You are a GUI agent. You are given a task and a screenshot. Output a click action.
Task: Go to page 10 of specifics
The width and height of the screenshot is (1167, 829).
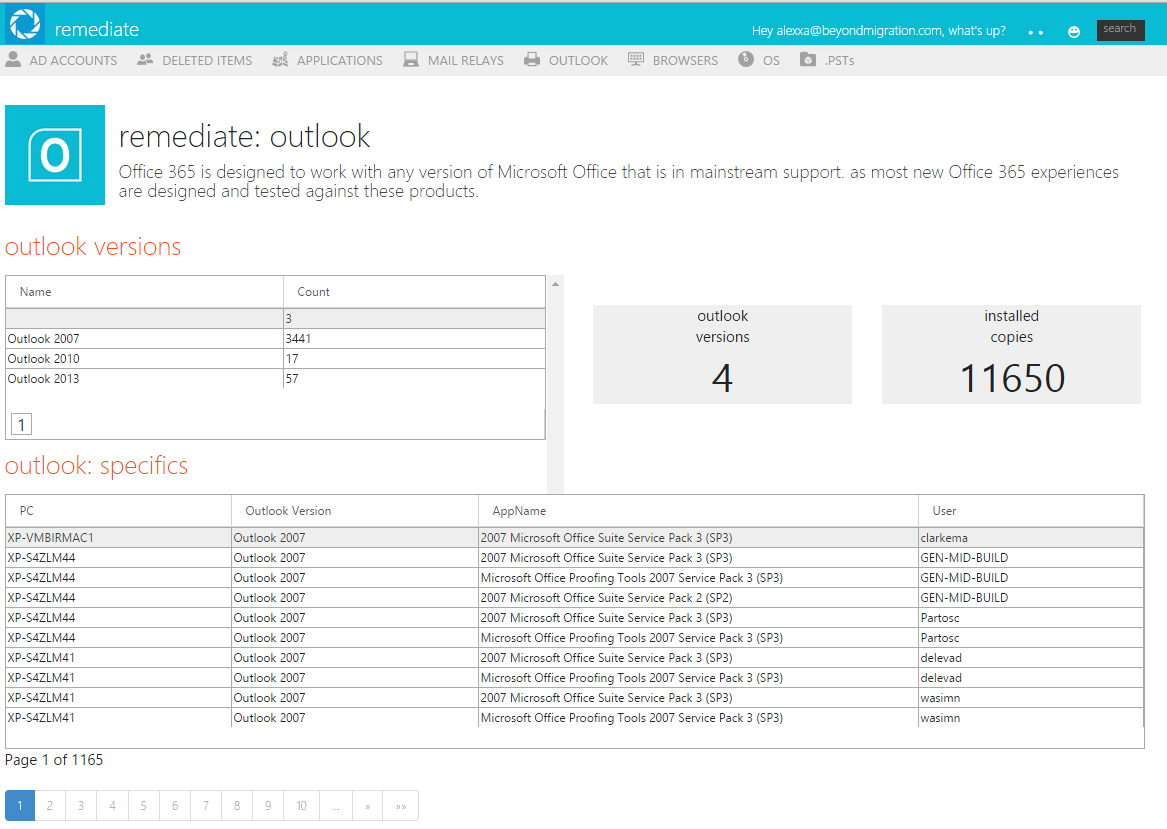click(x=301, y=806)
